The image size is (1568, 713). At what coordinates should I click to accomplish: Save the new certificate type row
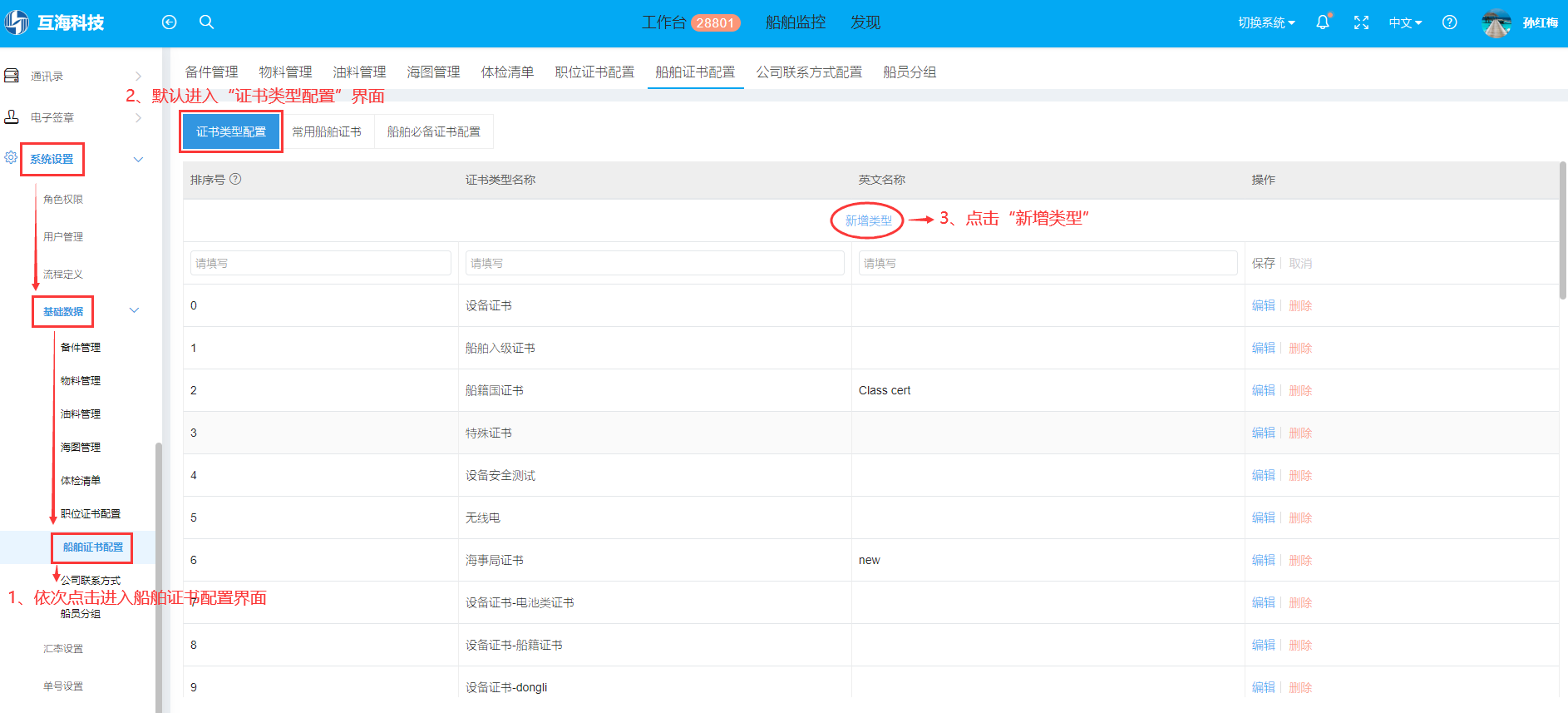[x=1263, y=263]
